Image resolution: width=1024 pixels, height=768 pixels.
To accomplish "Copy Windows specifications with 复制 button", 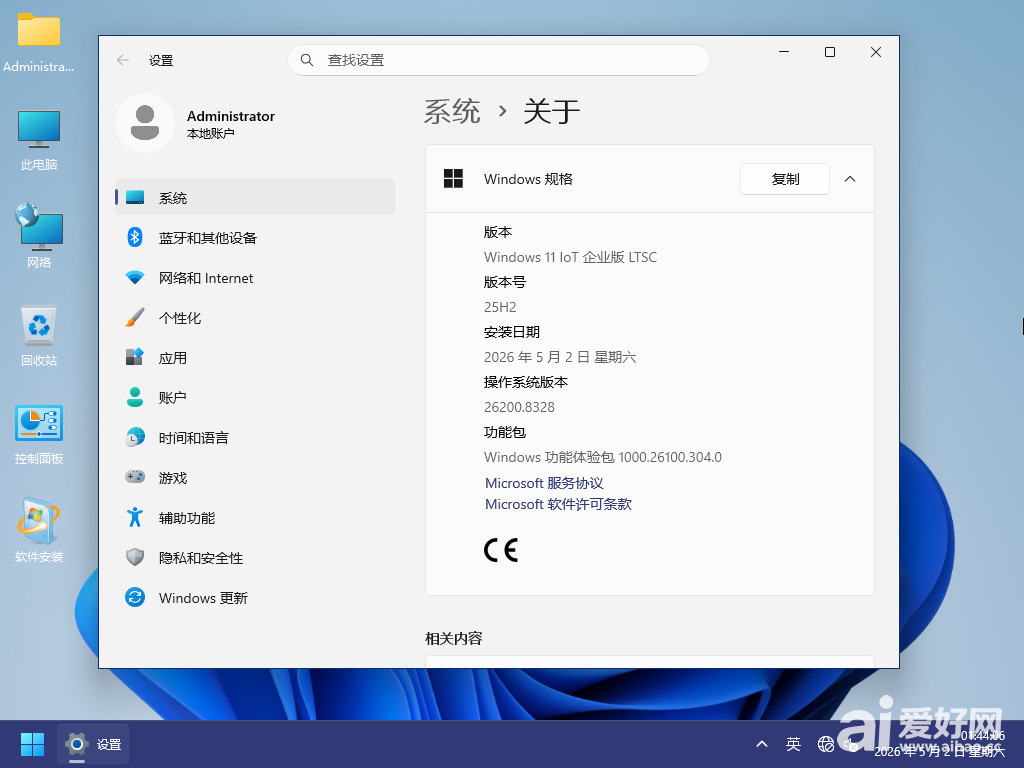I will coord(784,179).
